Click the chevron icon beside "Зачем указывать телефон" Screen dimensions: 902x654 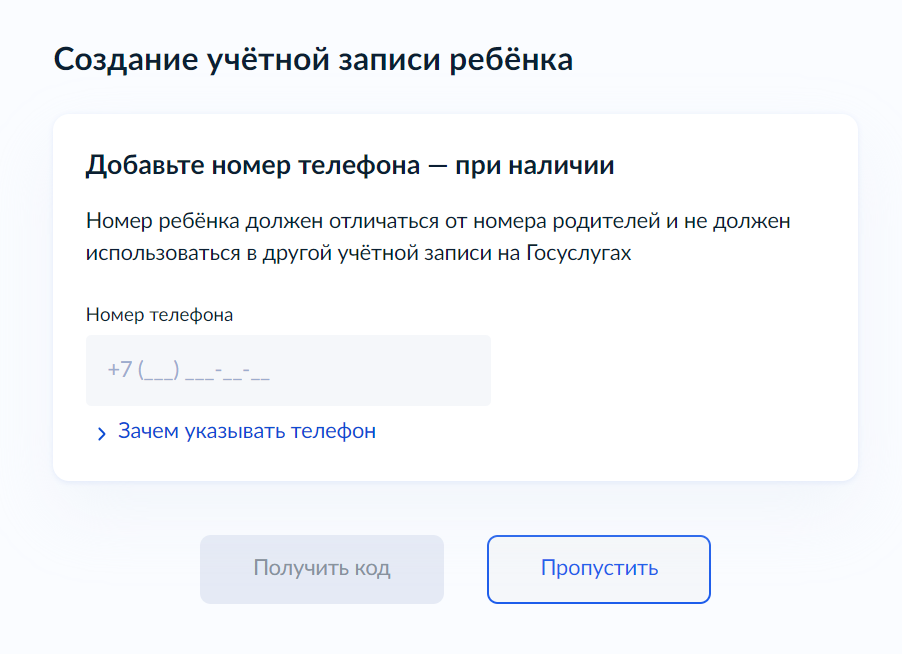coord(101,433)
